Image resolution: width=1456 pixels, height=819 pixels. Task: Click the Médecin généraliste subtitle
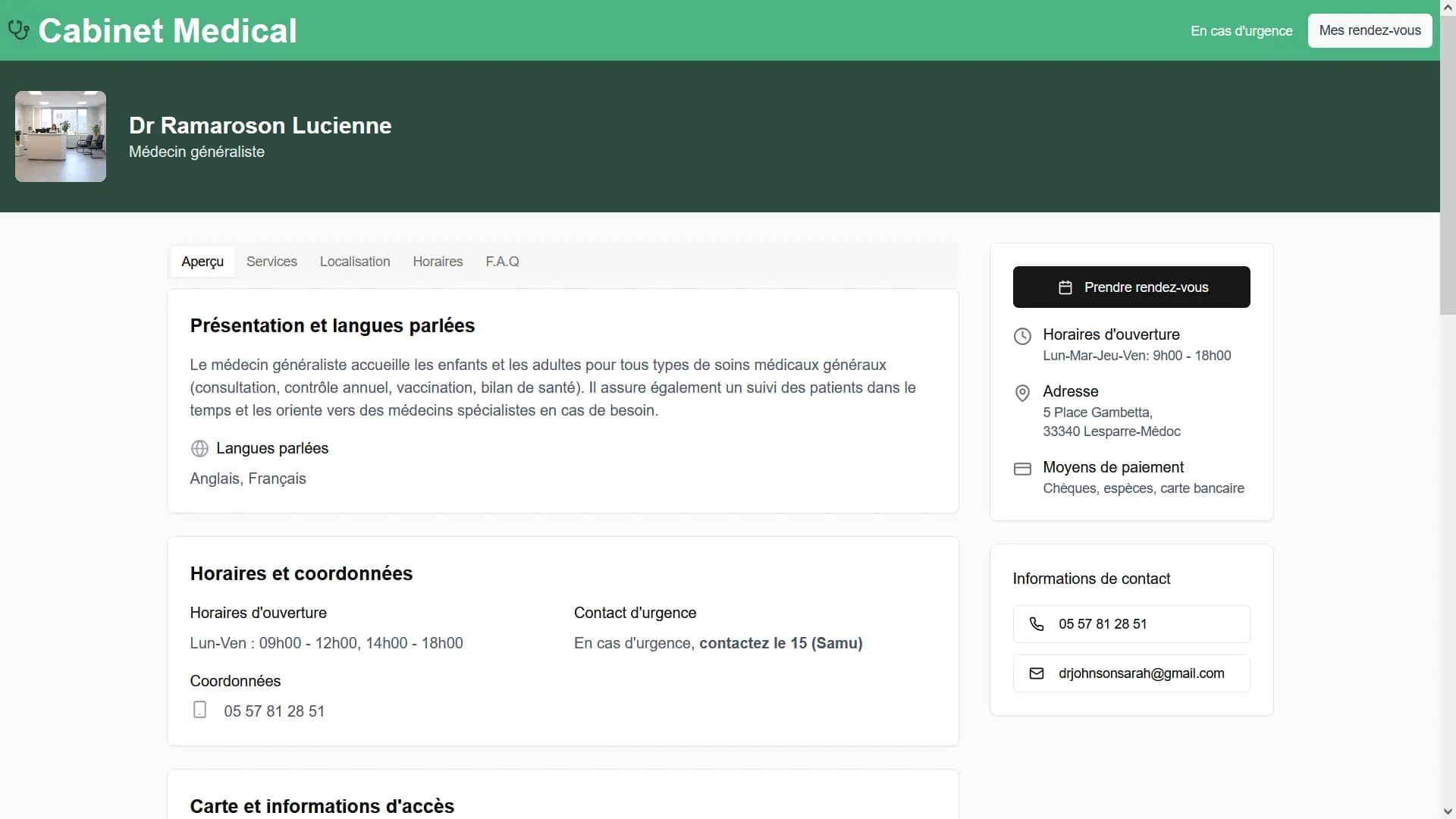click(196, 152)
